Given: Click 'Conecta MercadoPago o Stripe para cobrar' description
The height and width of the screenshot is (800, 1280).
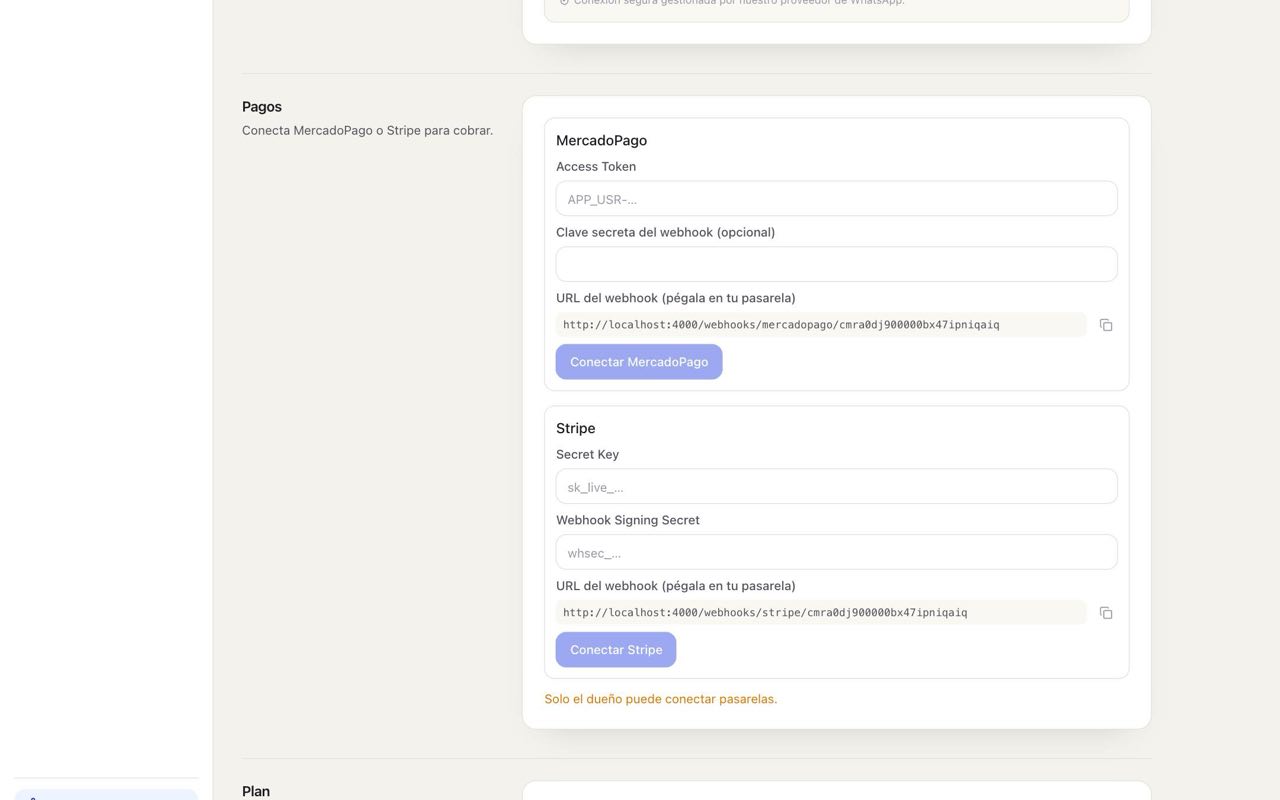Looking at the screenshot, I should (x=367, y=130).
